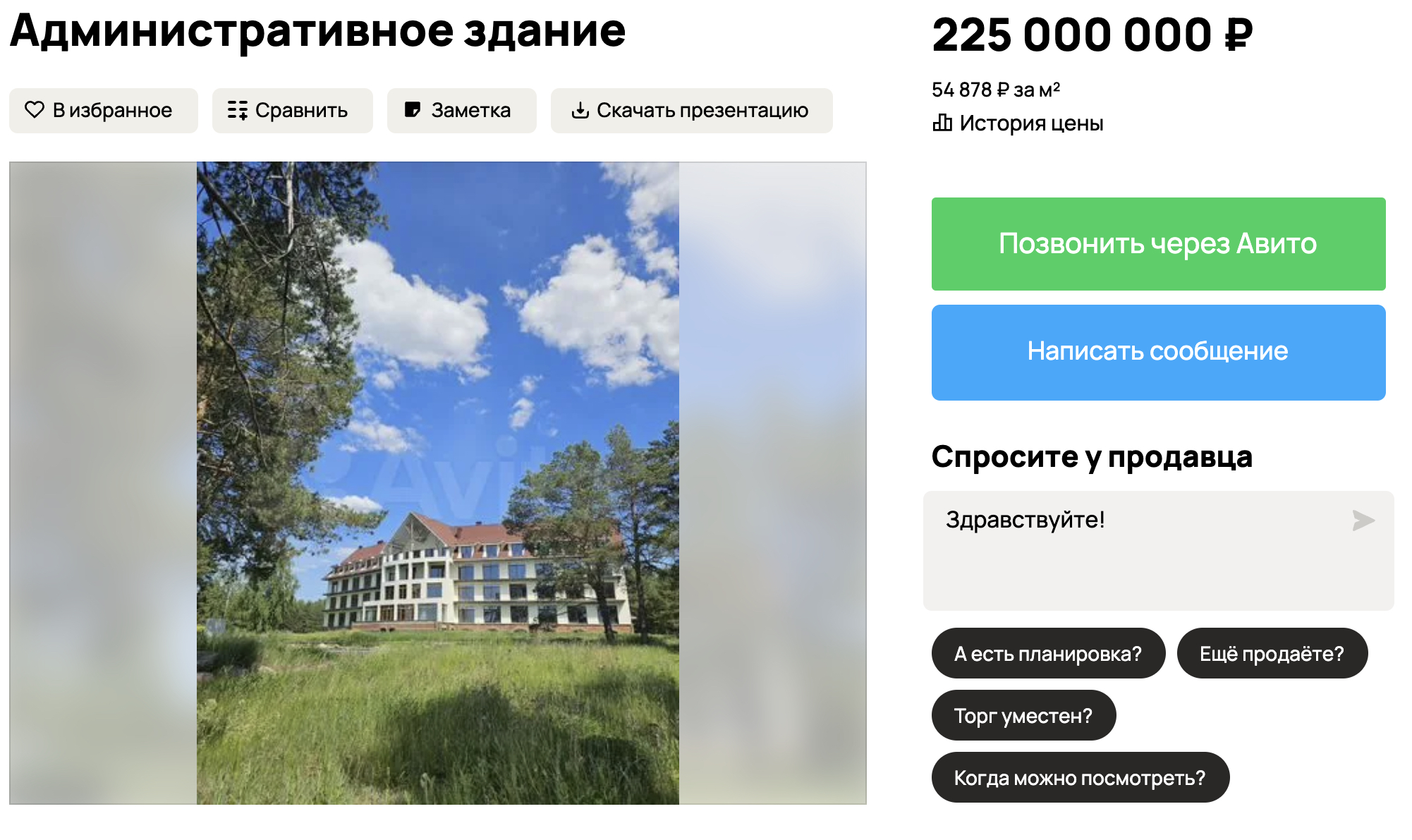The image size is (1412, 840).
Task: Click the note sticker icon
Action: 413,110
